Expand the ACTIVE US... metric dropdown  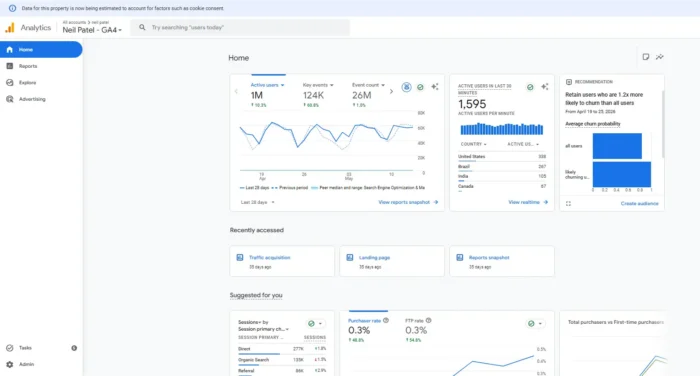[x=523, y=144]
